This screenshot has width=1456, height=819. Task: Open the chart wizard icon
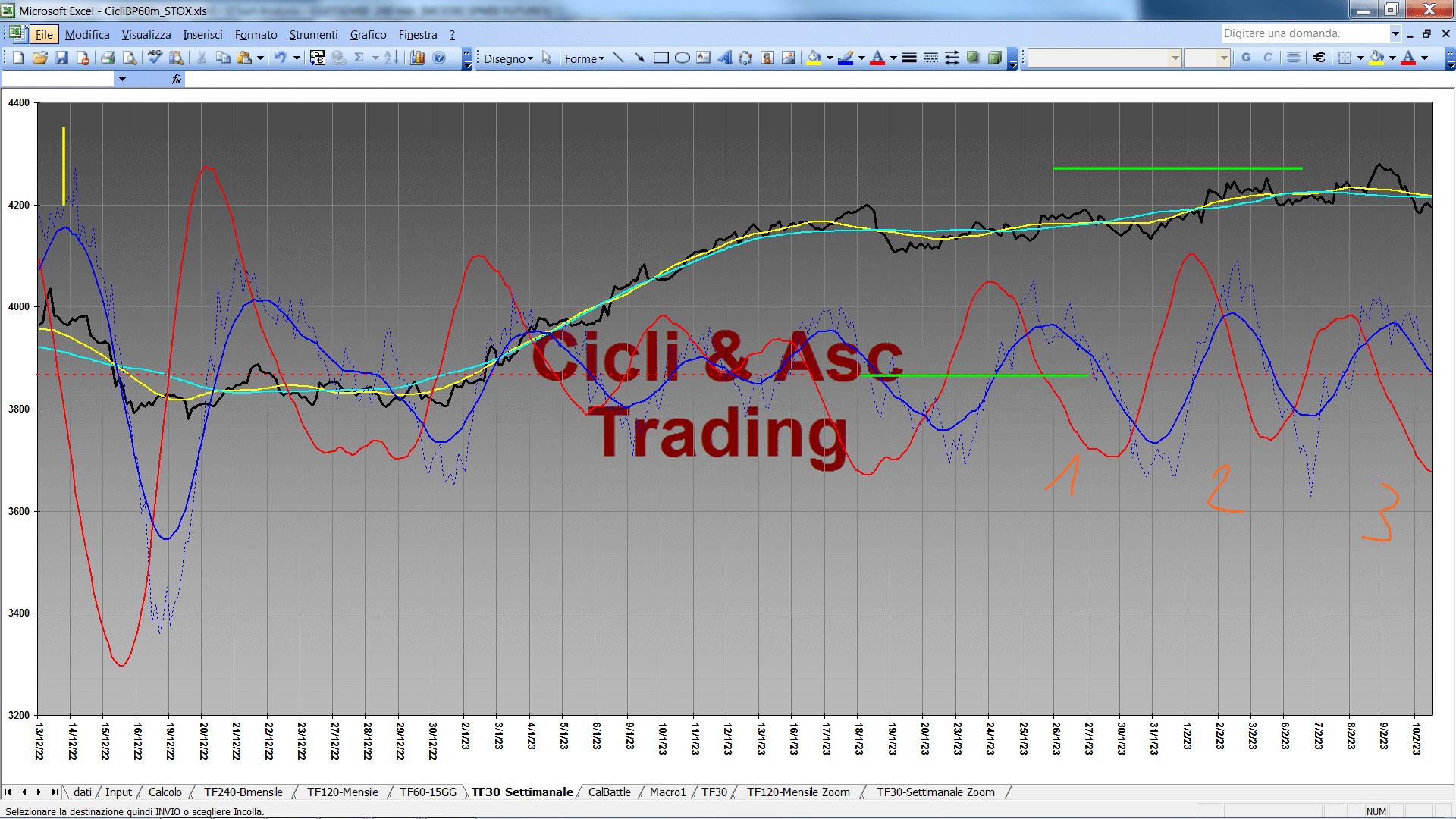point(418,58)
